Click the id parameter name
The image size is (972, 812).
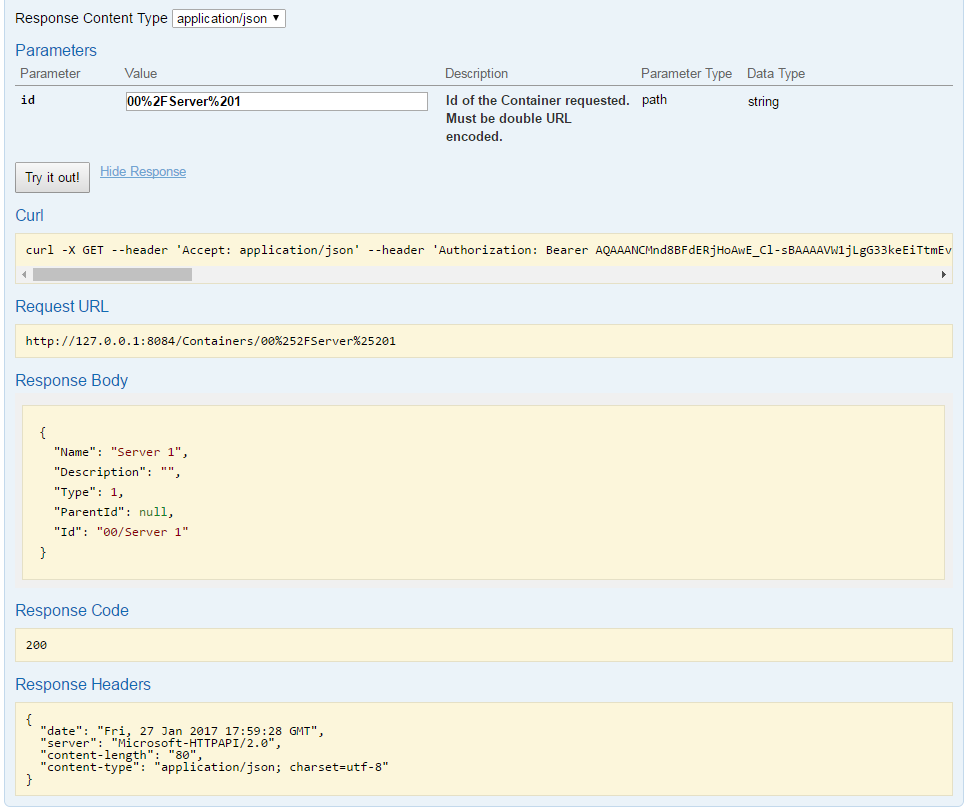tap(28, 100)
